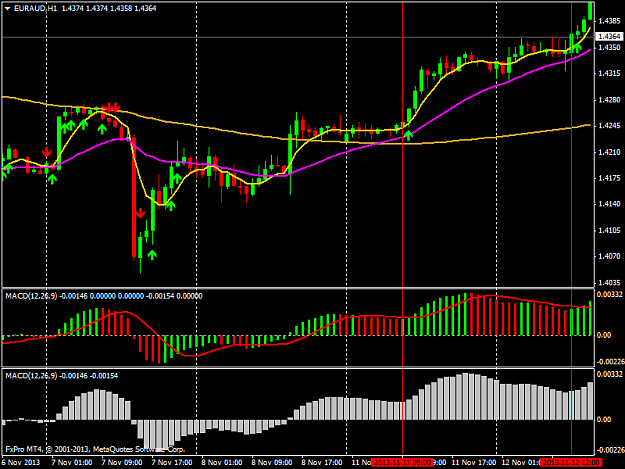
Task: Select the current price label 1.4364
Action: 609,37
